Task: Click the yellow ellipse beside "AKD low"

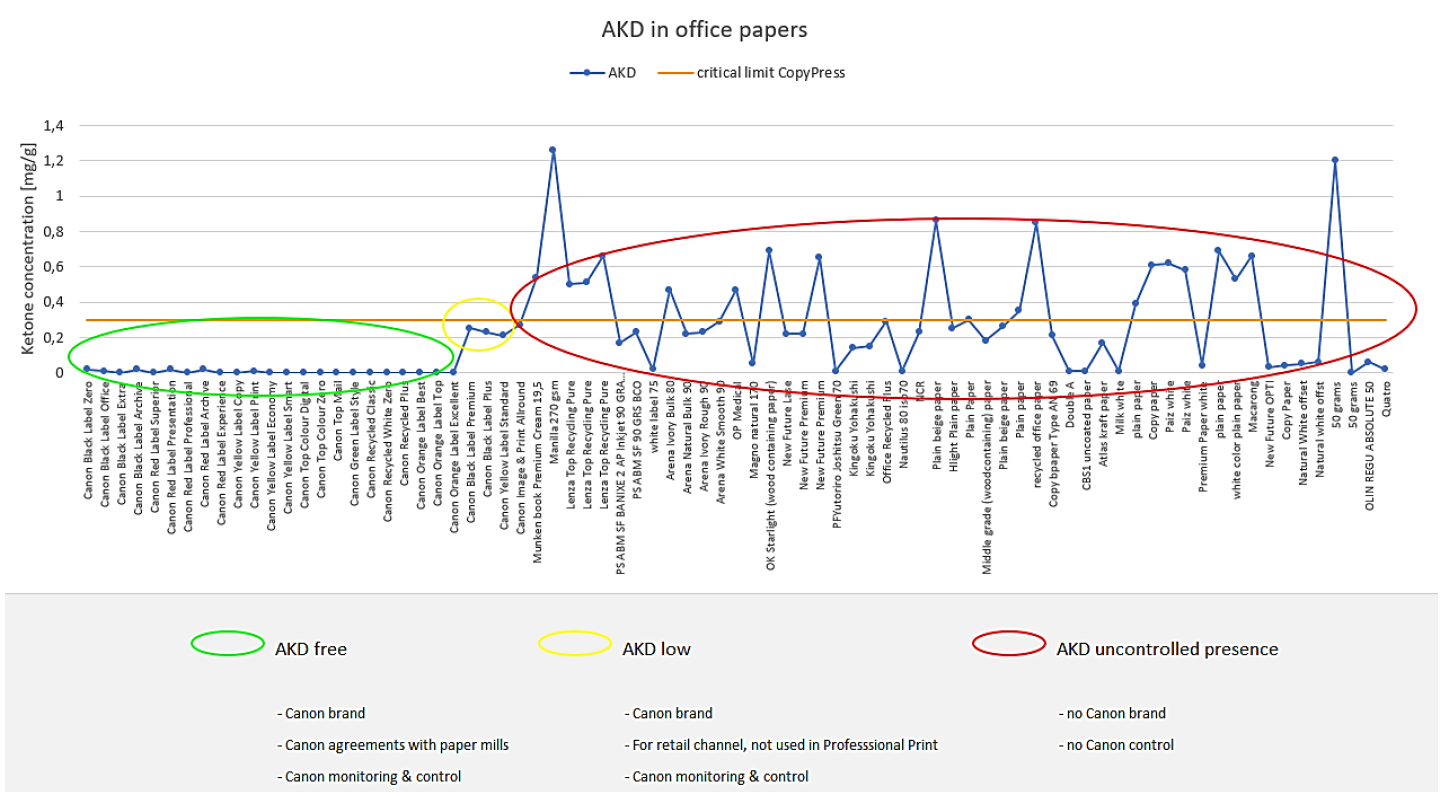Action: pyautogui.click(x=574, y=643)
